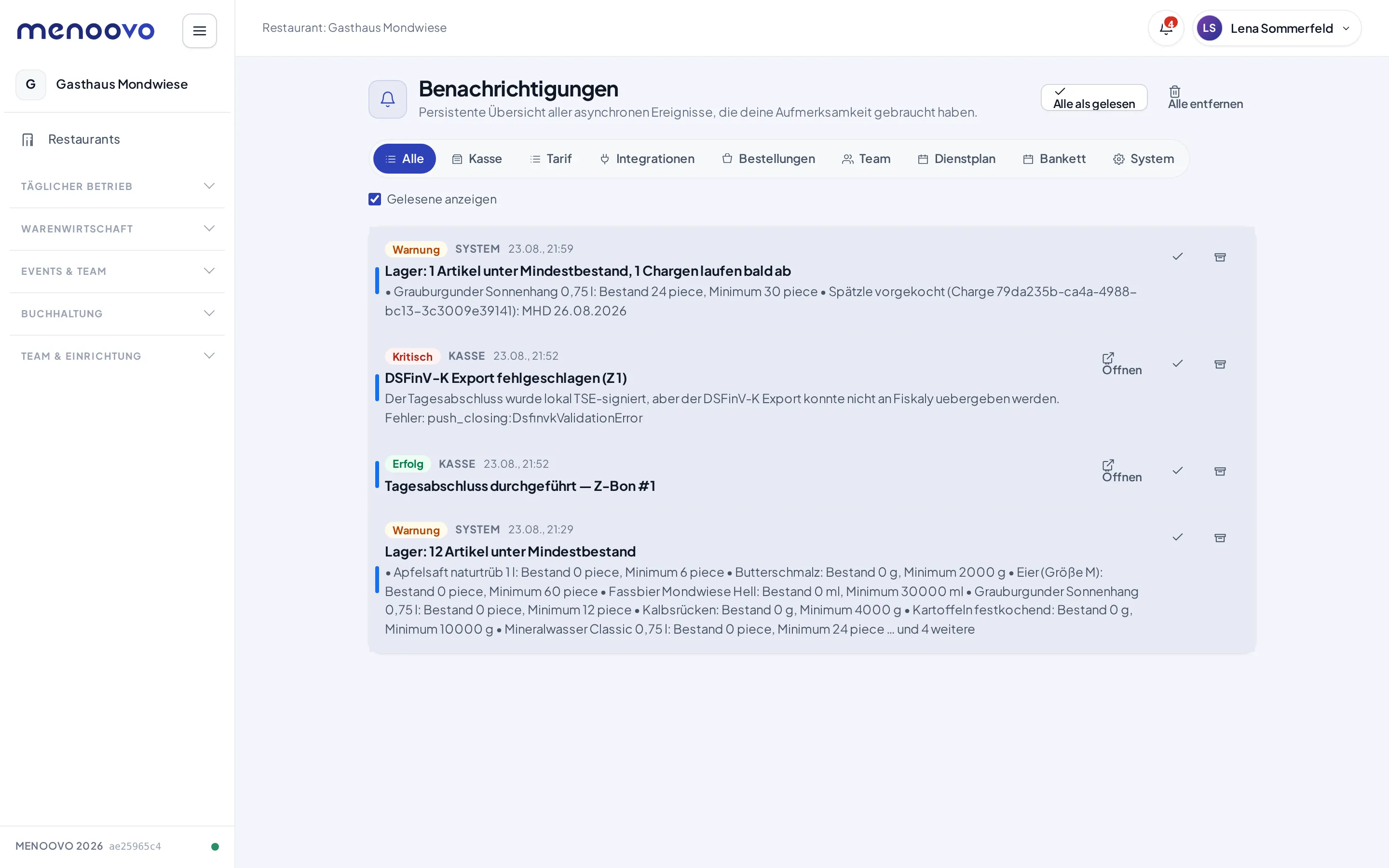1389x868 pixels.
Task: Uncheck the Gelesene anzeigen checkbox
Action: point(374,199)
